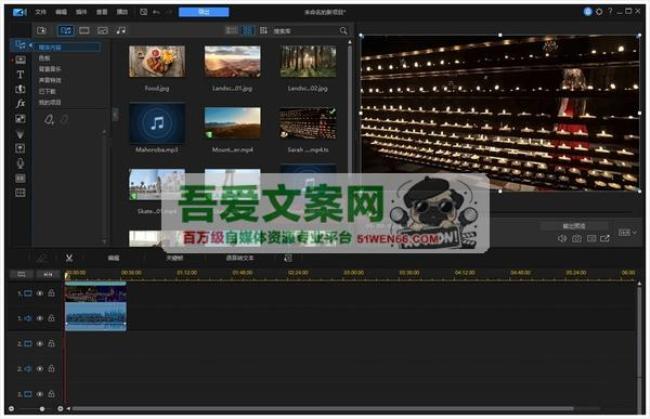Select the Food.jpg thumbnail
The width and height of the screenshot is (650, 419).
coord(157,61)
